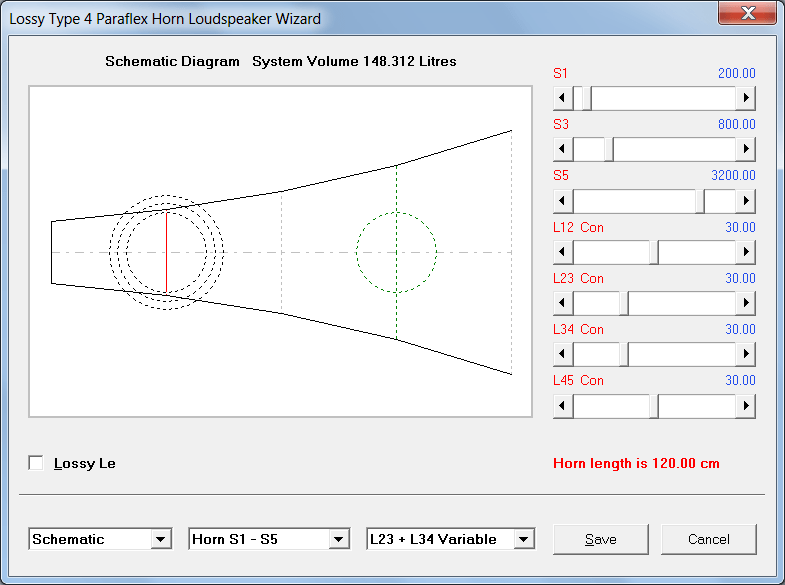The height and width of the screenshot is (585, 785).
Task: Decrease L12 Con with the left arrow
Action: point(563,252)
